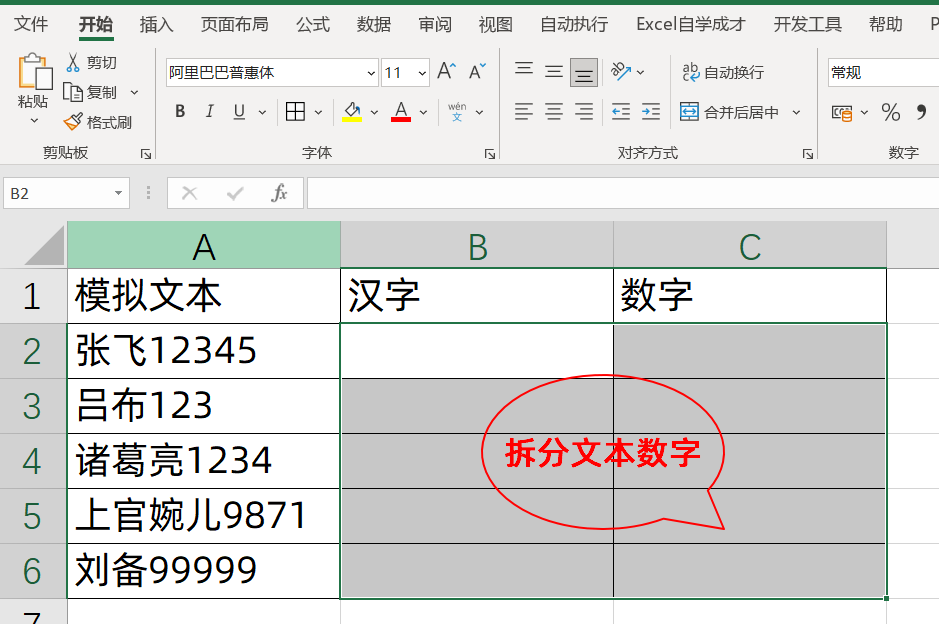This screenshot has width=939, height=624.
Task: Expand the copy options arrow next to 复制
Action: (134, 92)
